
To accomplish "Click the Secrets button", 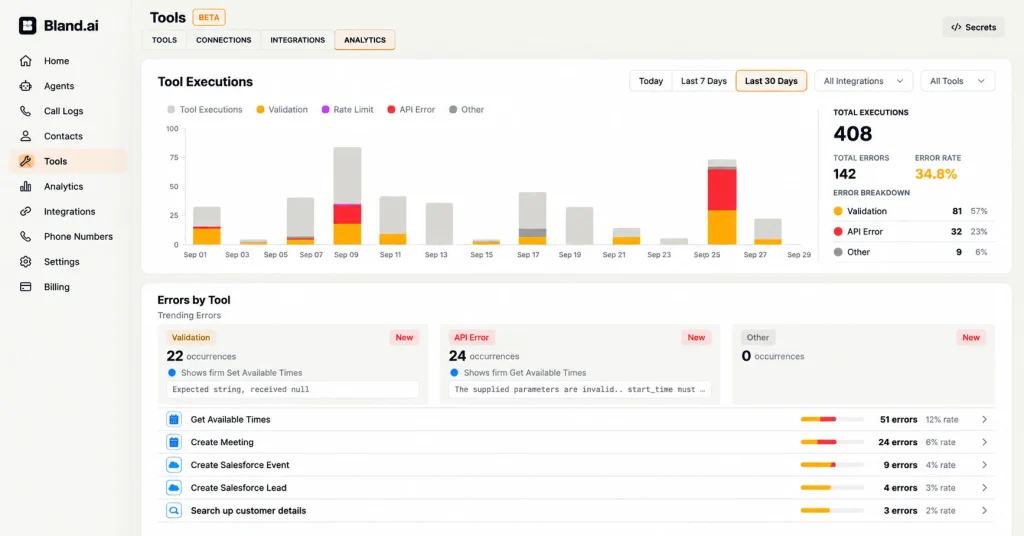I will (973, 27).
